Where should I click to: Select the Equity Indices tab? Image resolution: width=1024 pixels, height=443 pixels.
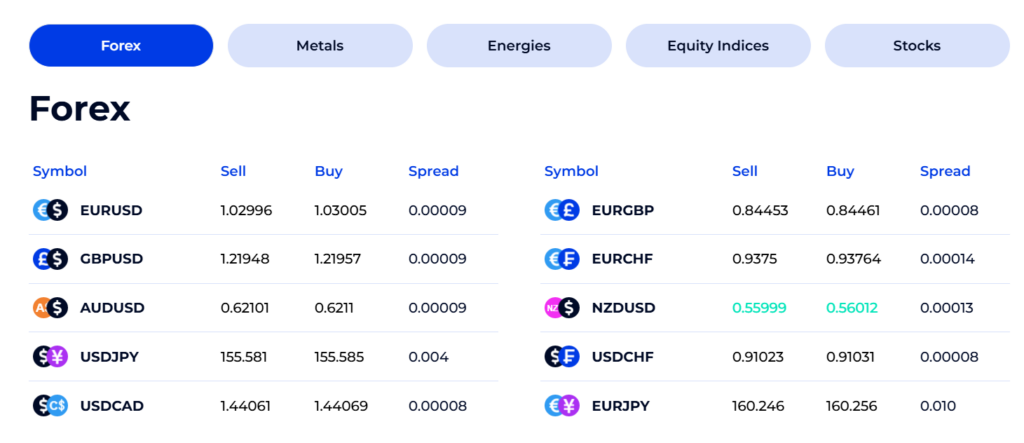pyautogui.click(x=718, y=46)
